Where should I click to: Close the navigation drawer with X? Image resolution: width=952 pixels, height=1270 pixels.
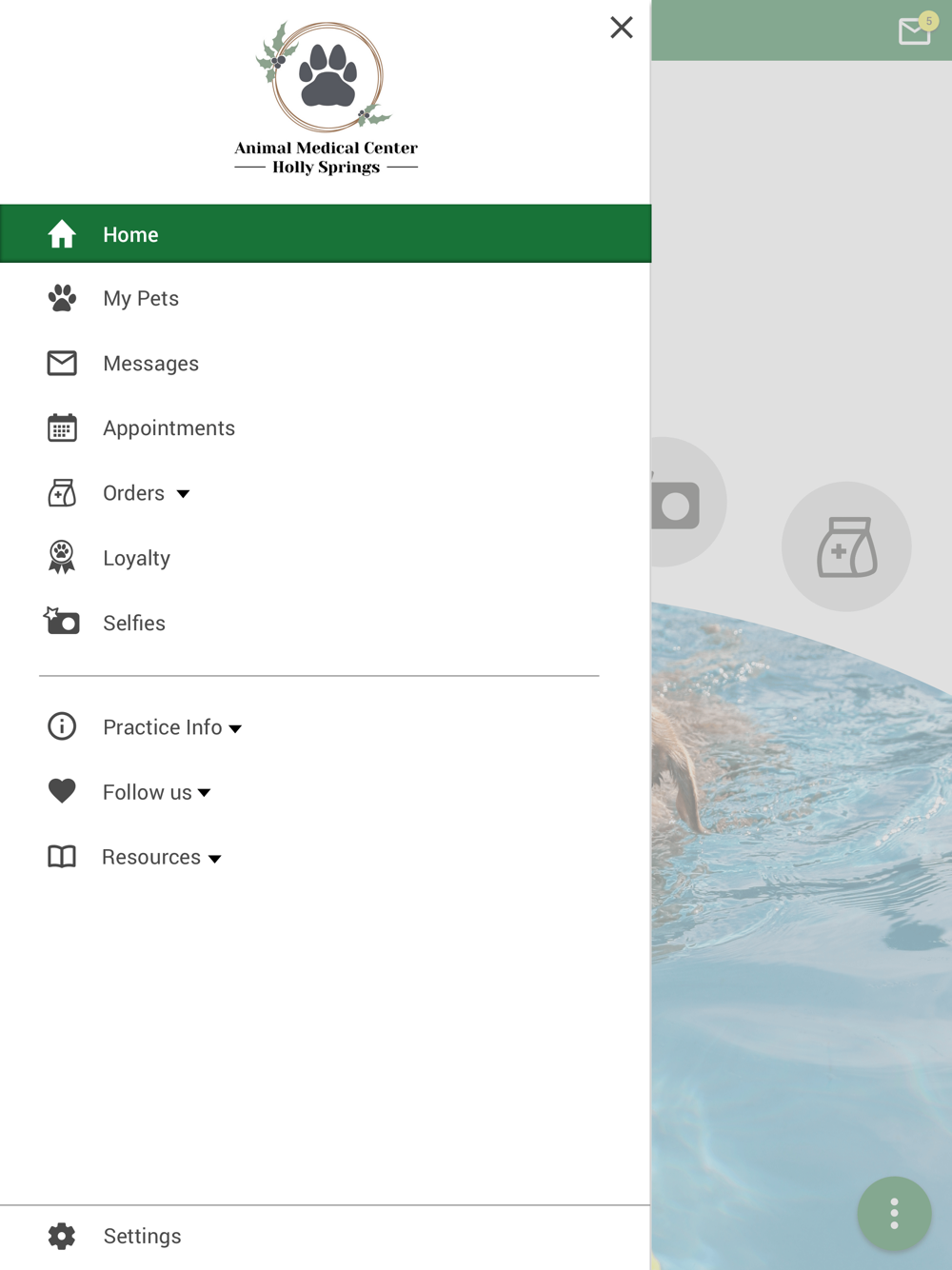click(x=622, y=28)
